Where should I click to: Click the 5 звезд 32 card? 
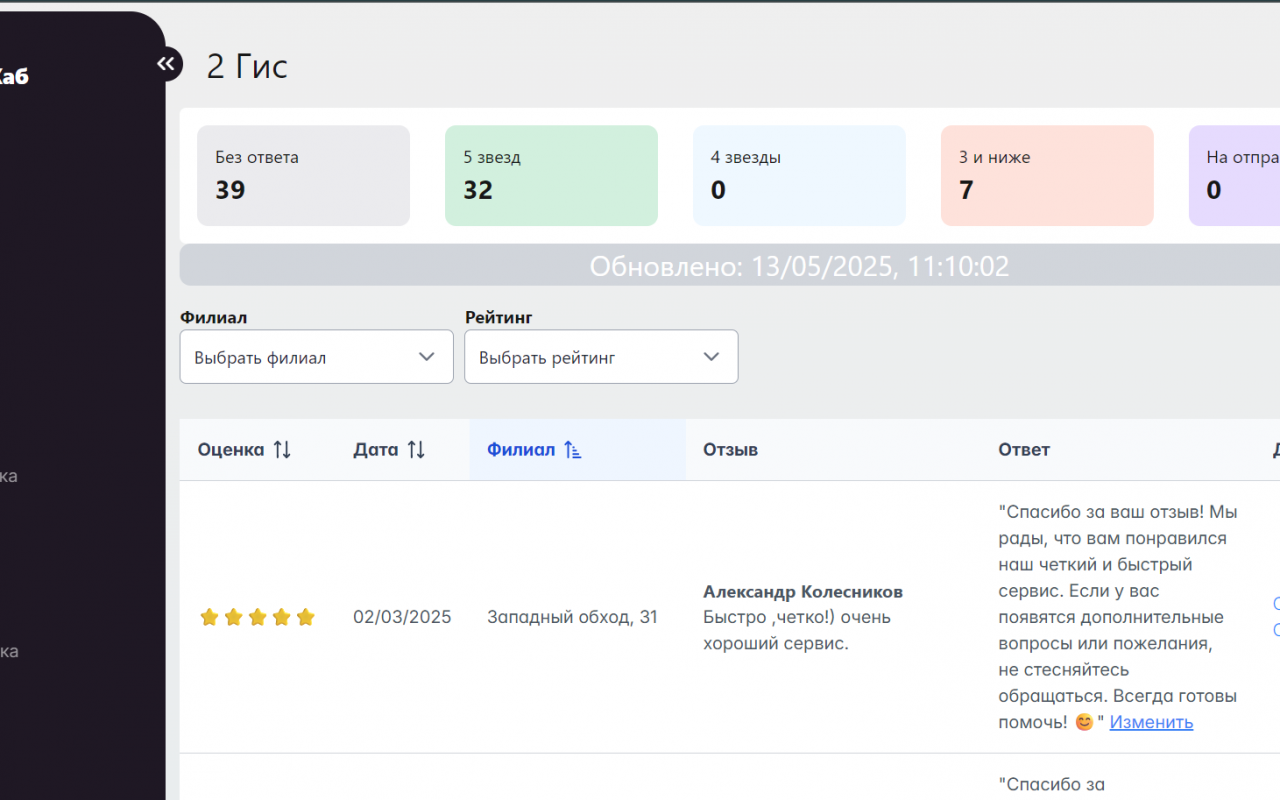pos(551,175)
